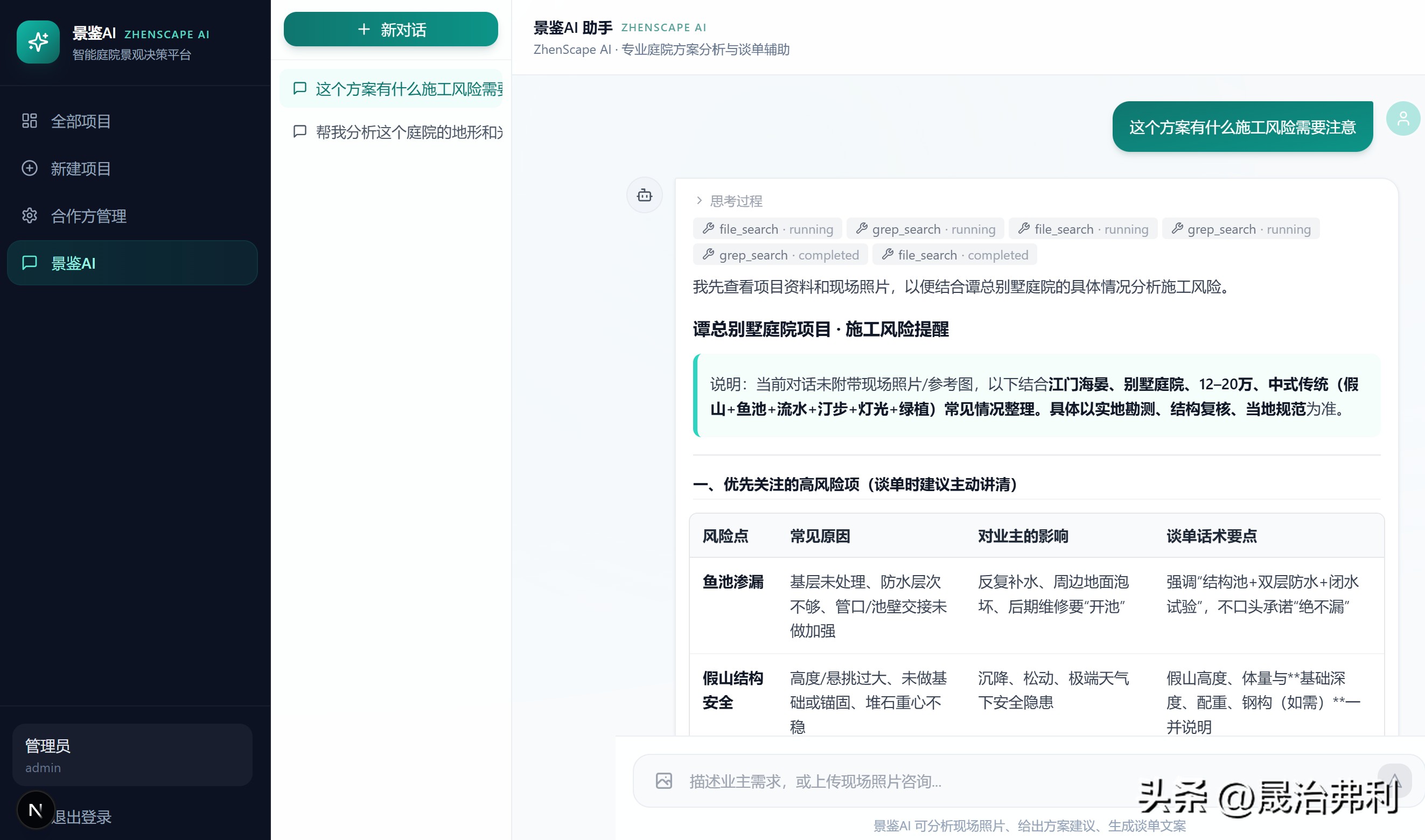This screenshot has height=840, width=1425.
Task: Click the send arrow button
Action: click(1394, 781)
